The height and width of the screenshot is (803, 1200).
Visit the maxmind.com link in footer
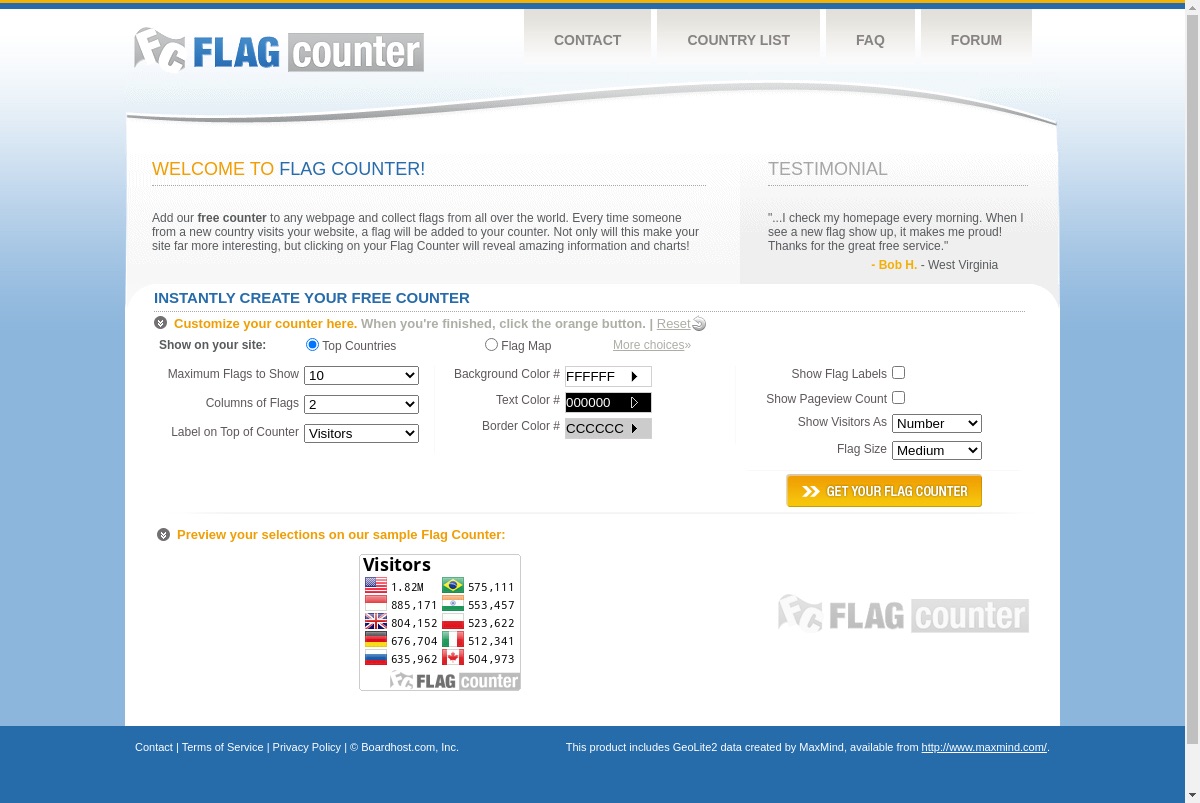(x=984, y=747)
